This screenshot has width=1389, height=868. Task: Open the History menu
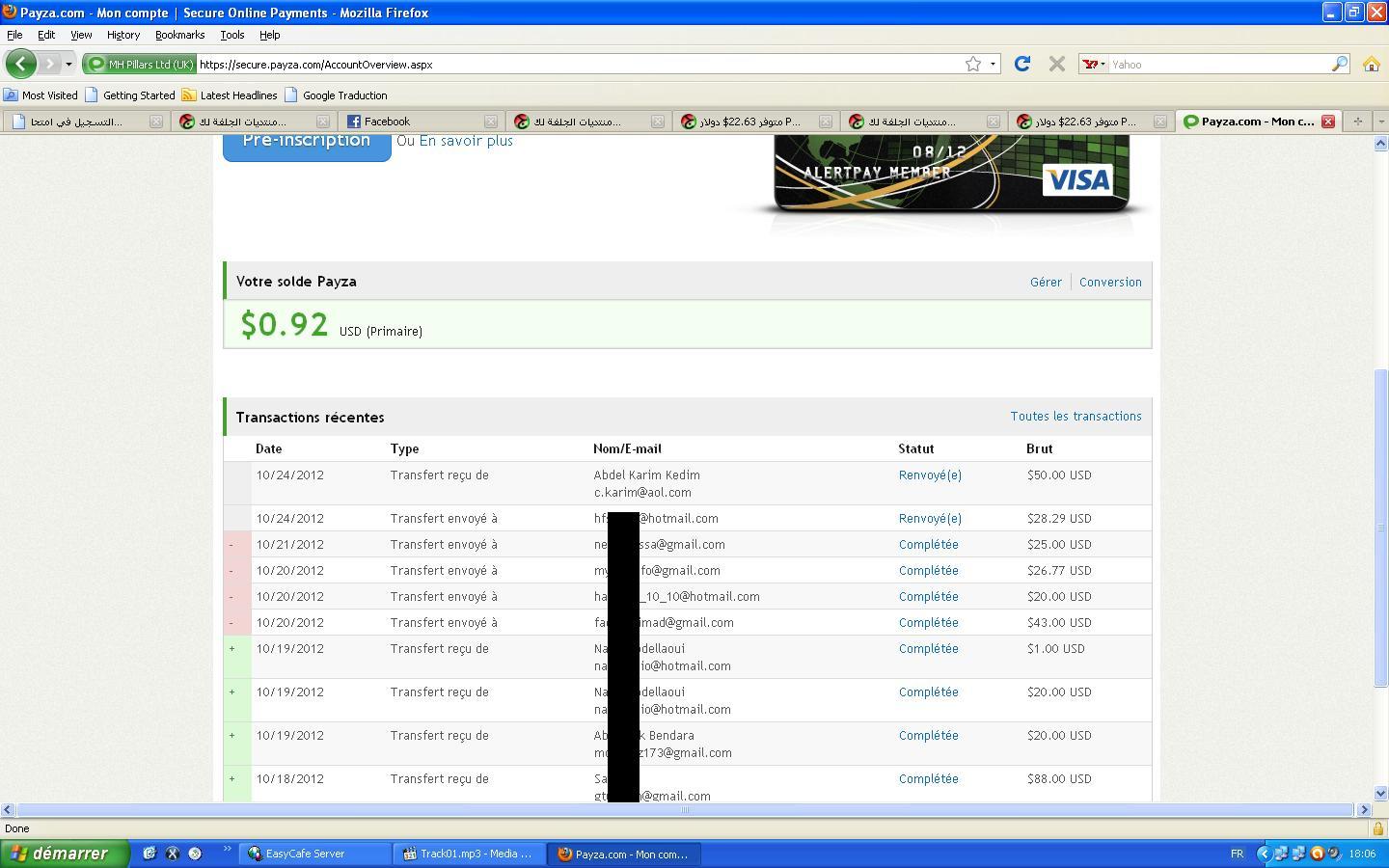[x=123, y=35]
